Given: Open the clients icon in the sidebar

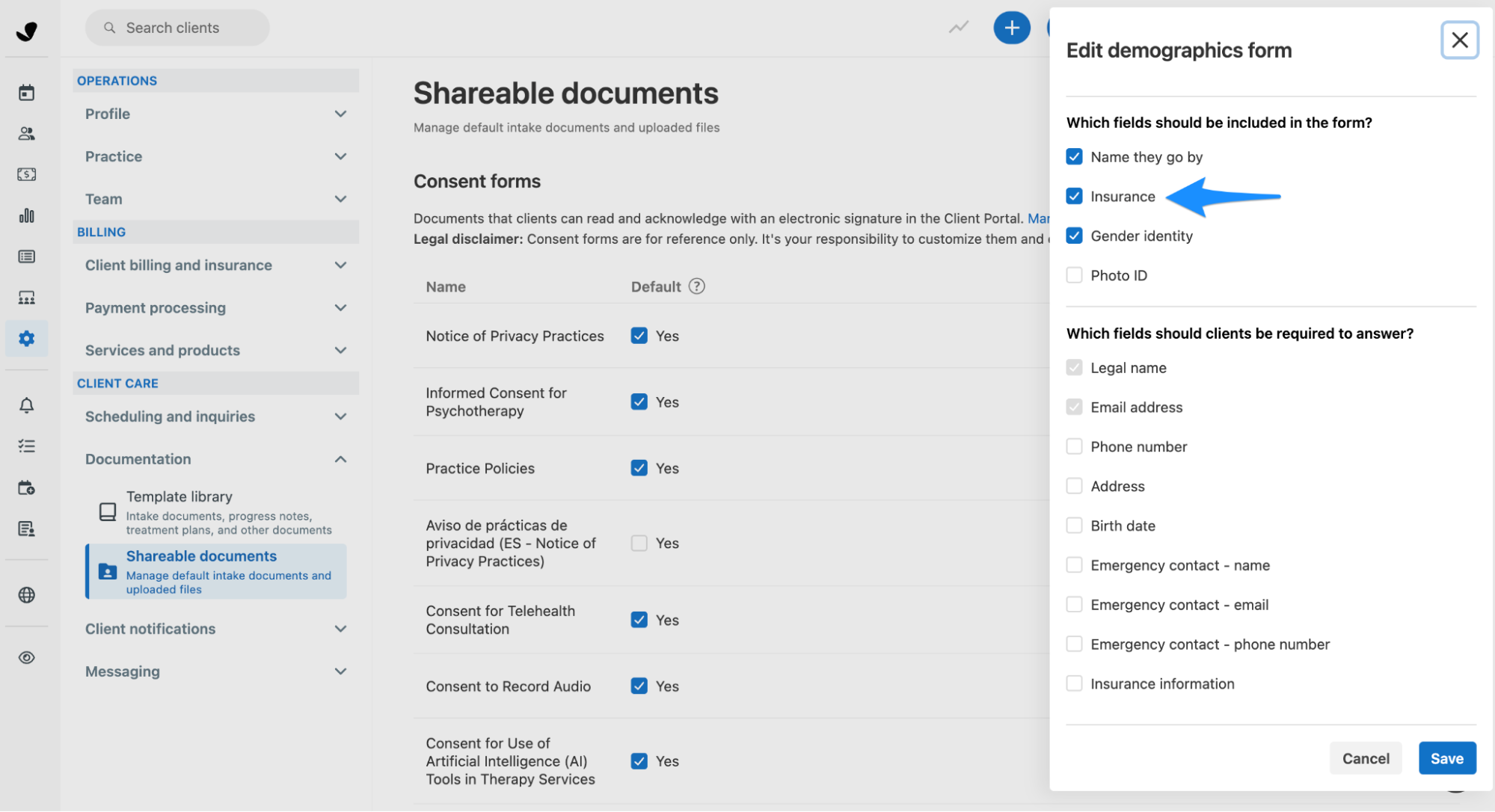Looking at the screenshot, I should click(x=26, y=134).
